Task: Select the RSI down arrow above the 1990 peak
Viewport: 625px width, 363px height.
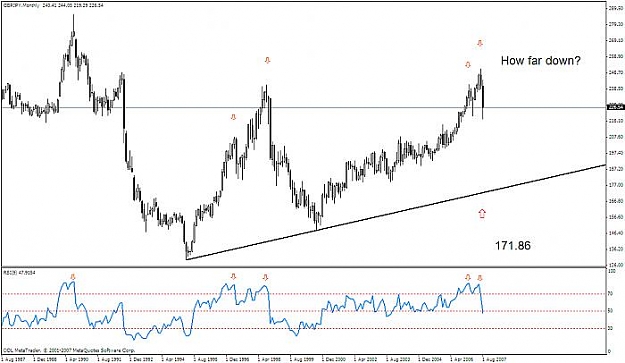Action: tap(73, 277)
